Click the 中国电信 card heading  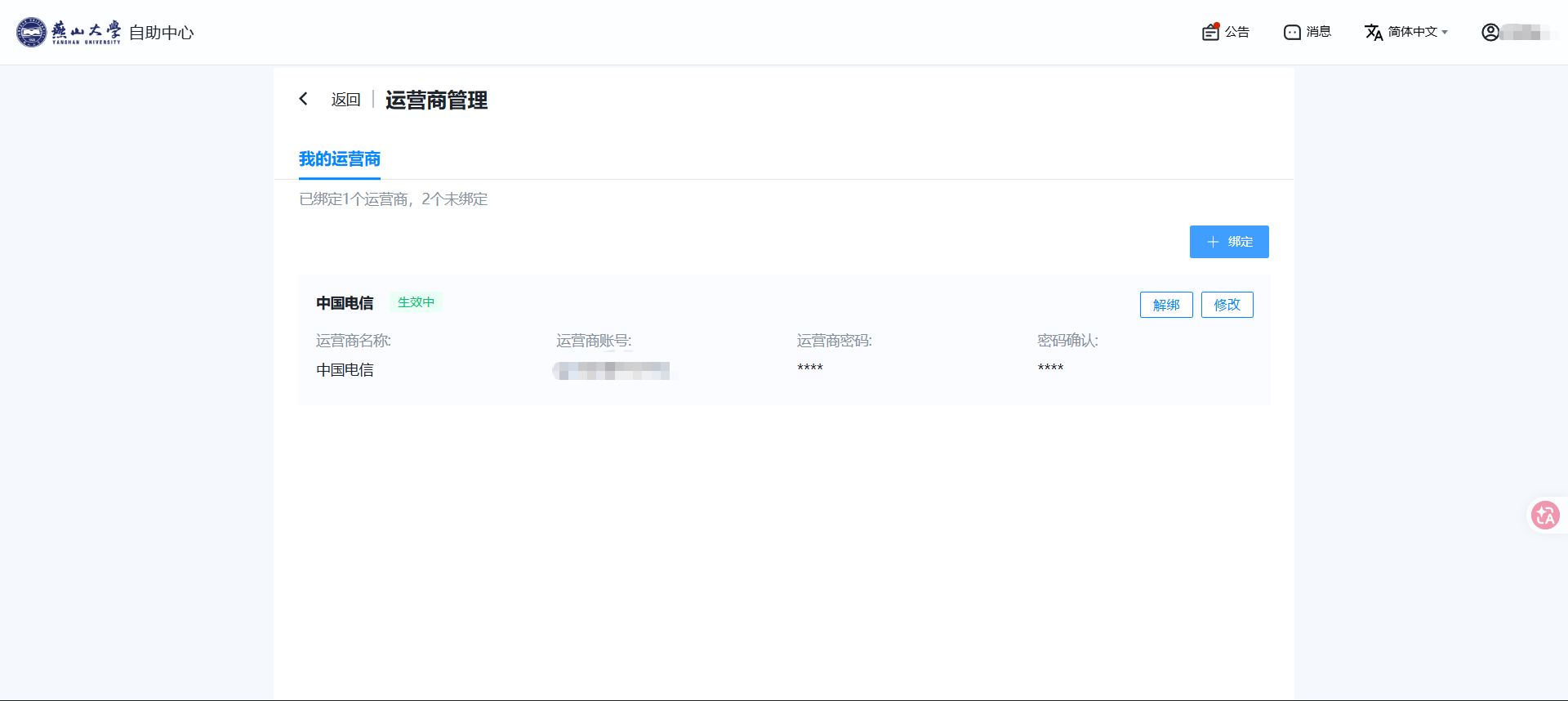[345, 303]
